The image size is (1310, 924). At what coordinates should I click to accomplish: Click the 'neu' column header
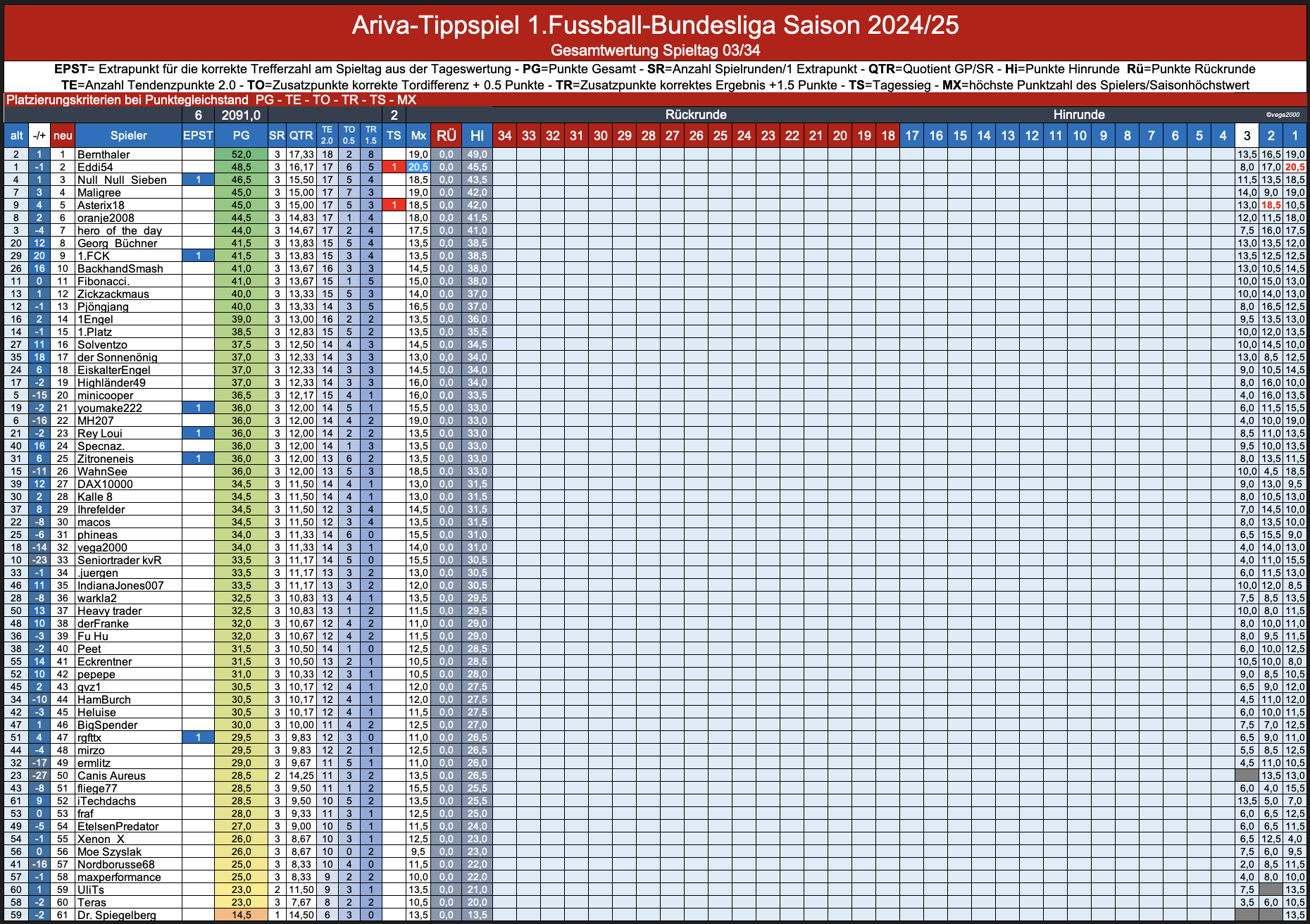click(63, 136)
